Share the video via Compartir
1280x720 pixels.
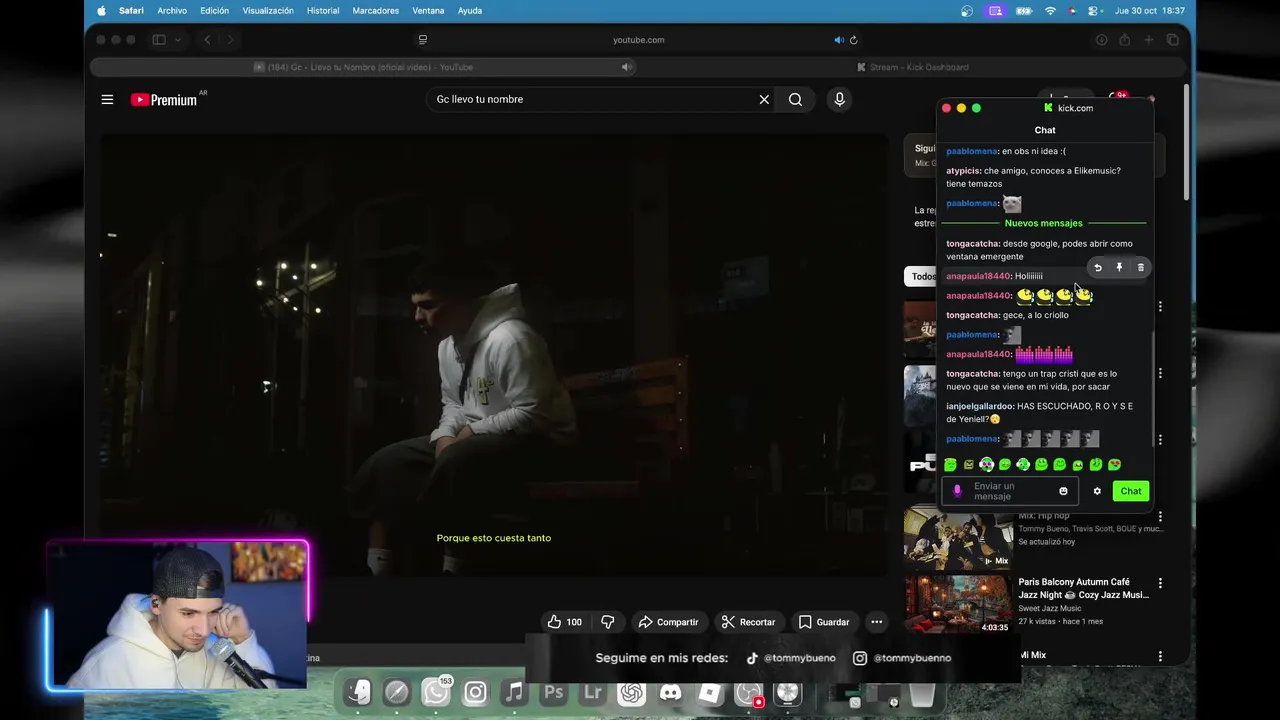(668, 622)
